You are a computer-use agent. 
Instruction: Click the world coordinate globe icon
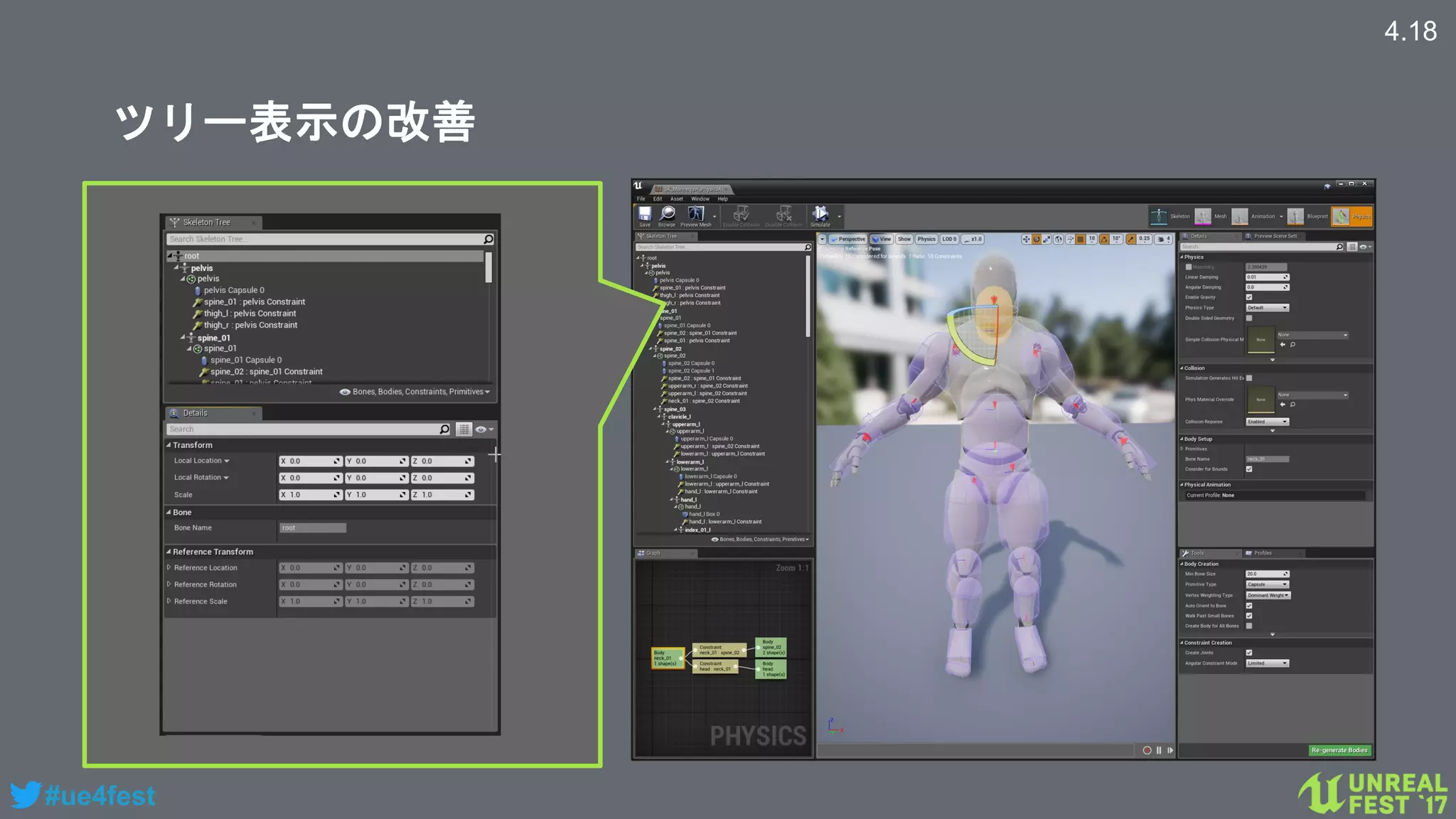pyautogui.click(x=1059, y=240)
